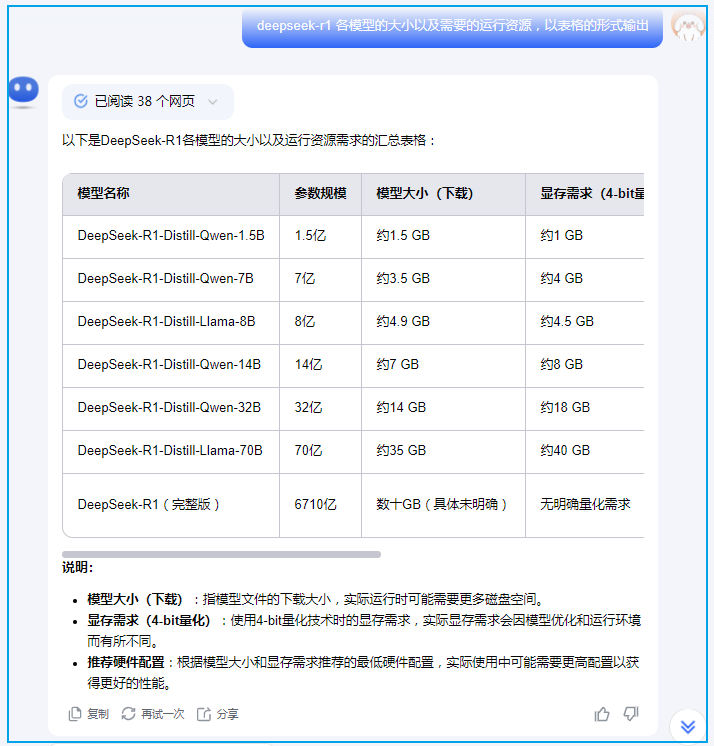Click the 约40 GB VRAM cell
This screenshot has width=714, height=746.
point(585,452)
